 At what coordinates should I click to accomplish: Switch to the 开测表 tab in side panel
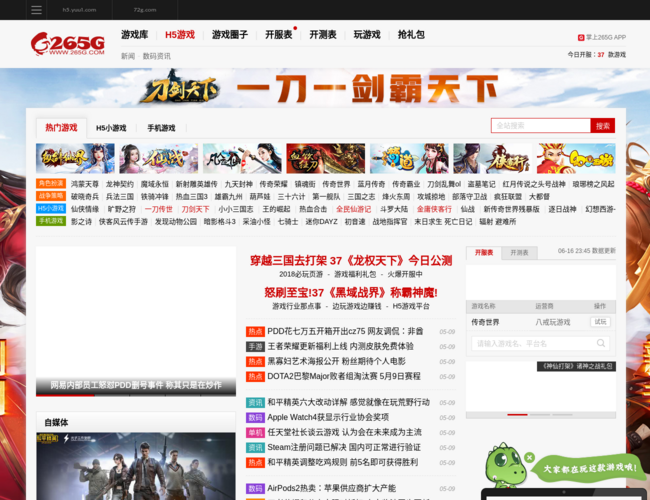coord(519,253)
